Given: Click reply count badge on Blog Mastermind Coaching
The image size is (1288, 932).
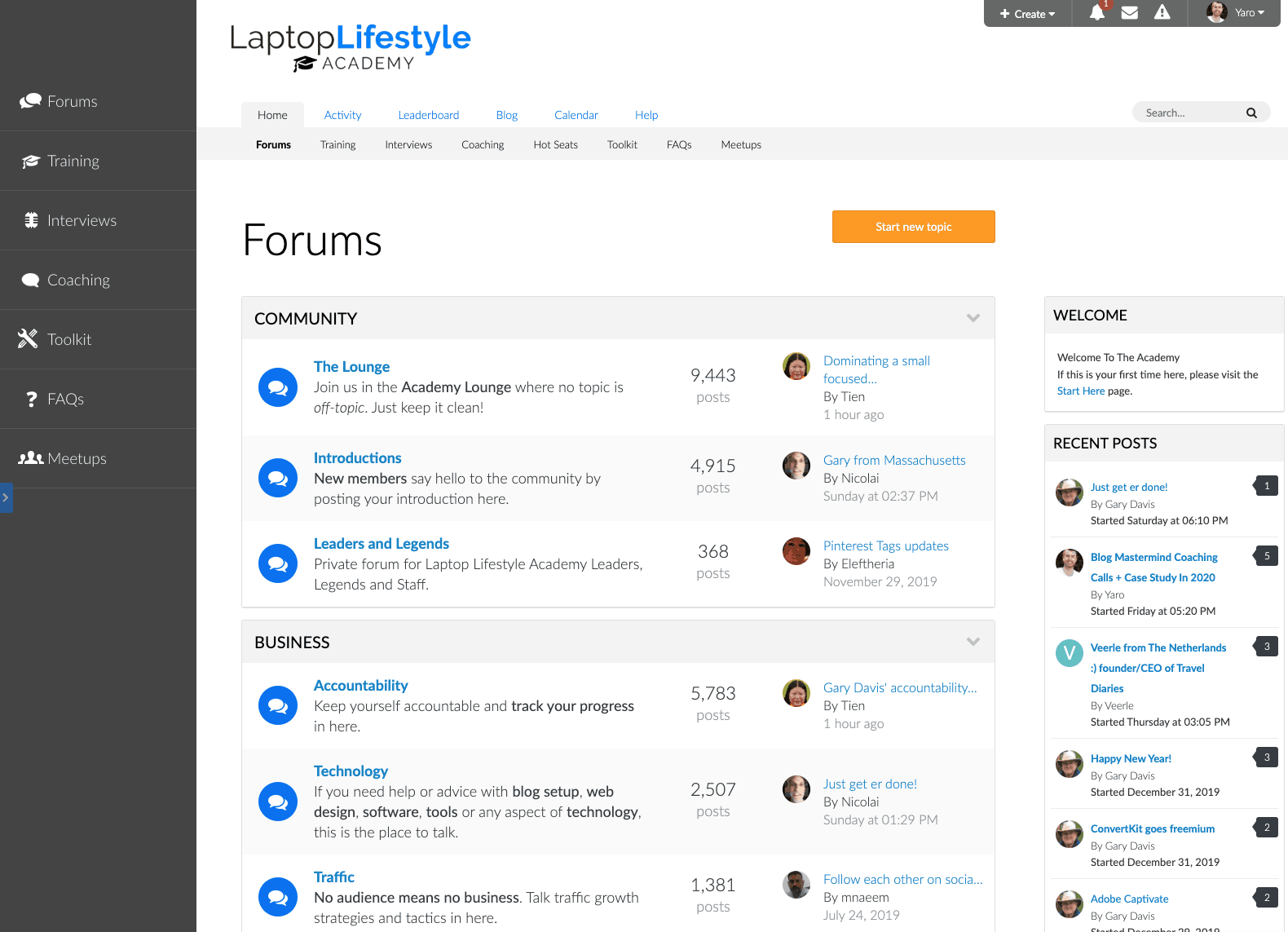Looking at the screenshot, I should [x=1266, y=556].
